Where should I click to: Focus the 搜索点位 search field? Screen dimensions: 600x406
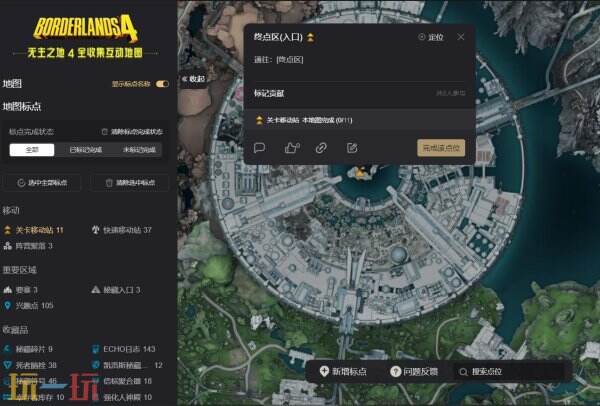tap(511, 372)
